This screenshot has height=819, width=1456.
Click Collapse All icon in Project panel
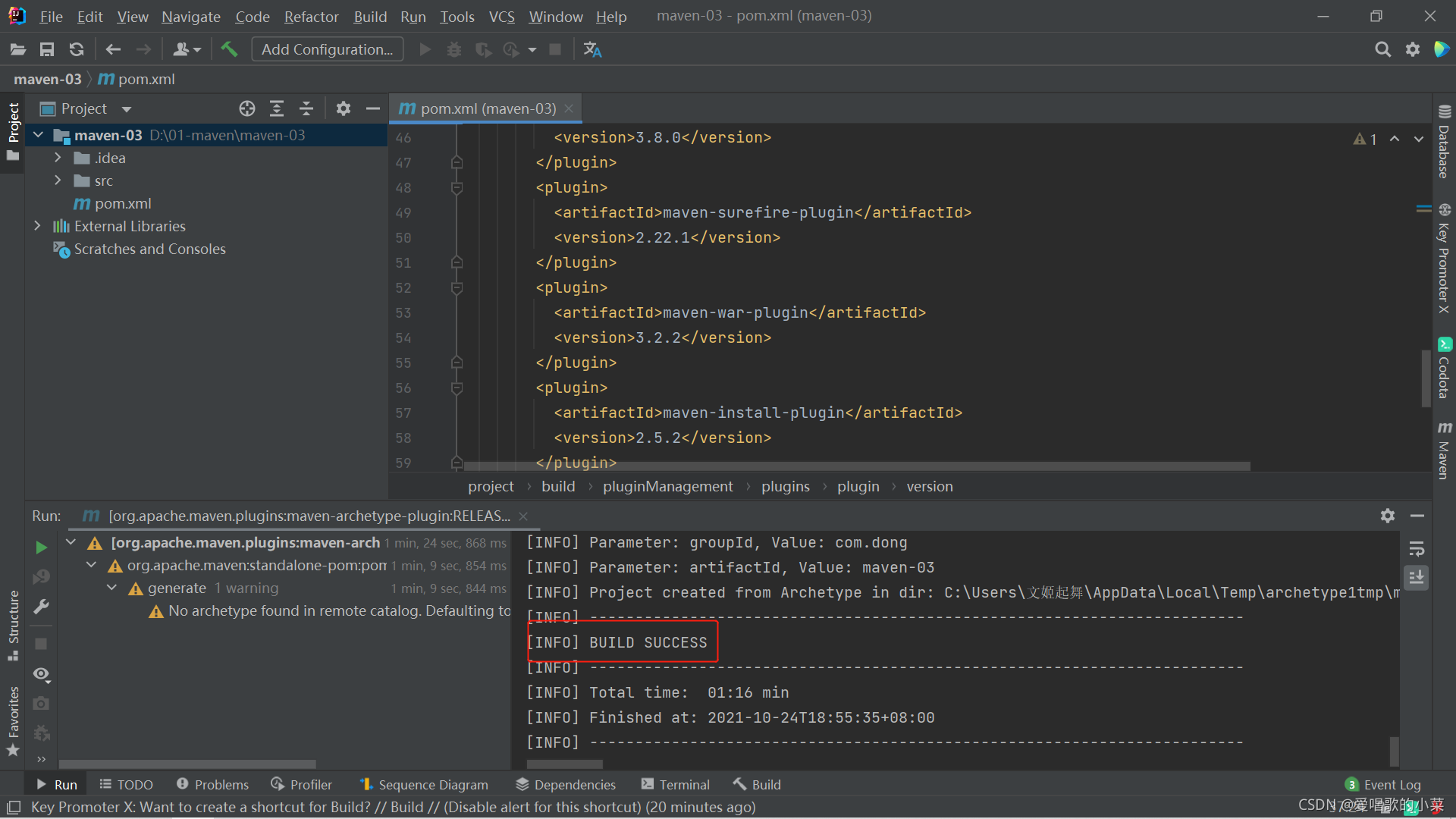tap(306, 108)
